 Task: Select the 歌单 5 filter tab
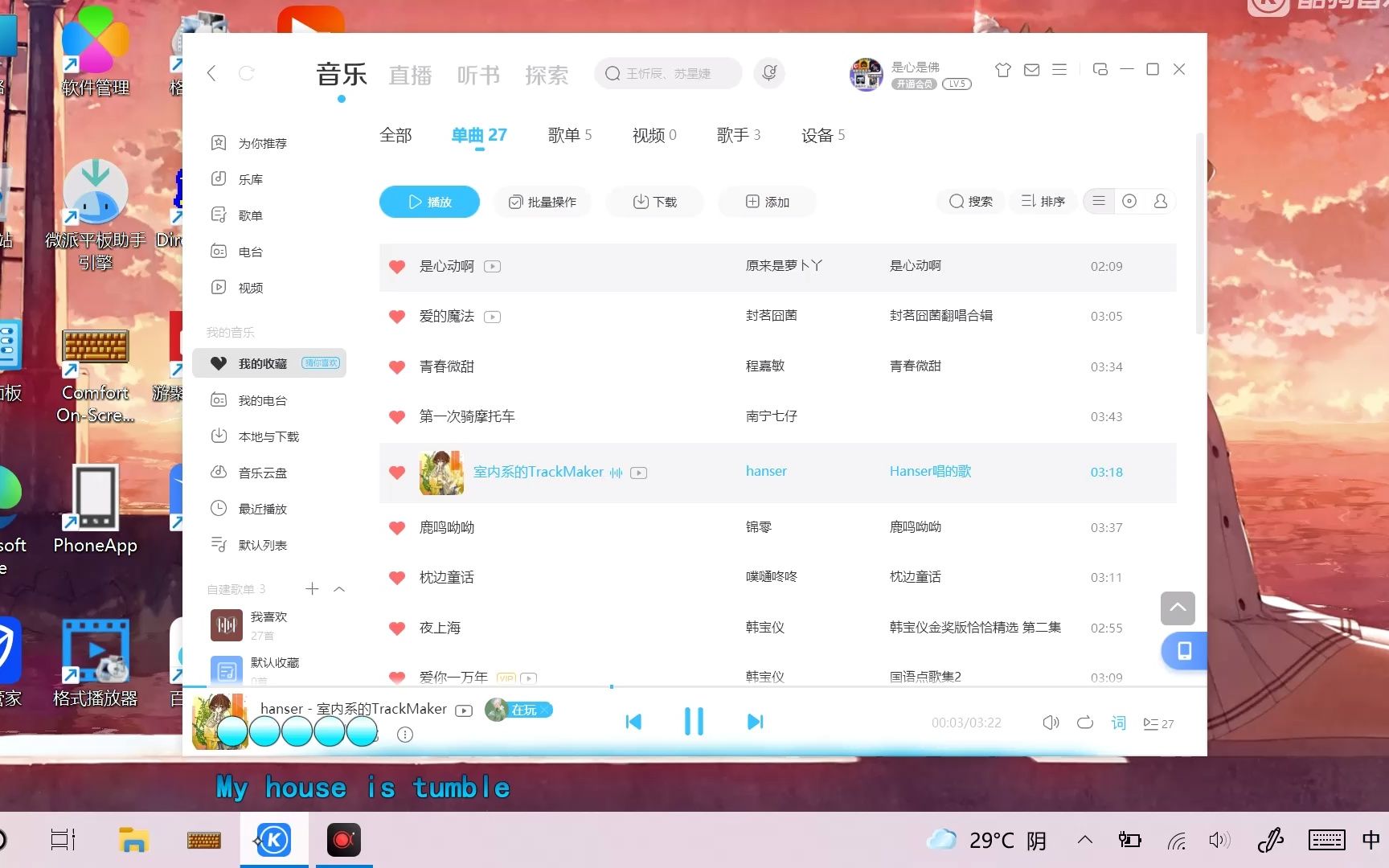pos(570,135)
